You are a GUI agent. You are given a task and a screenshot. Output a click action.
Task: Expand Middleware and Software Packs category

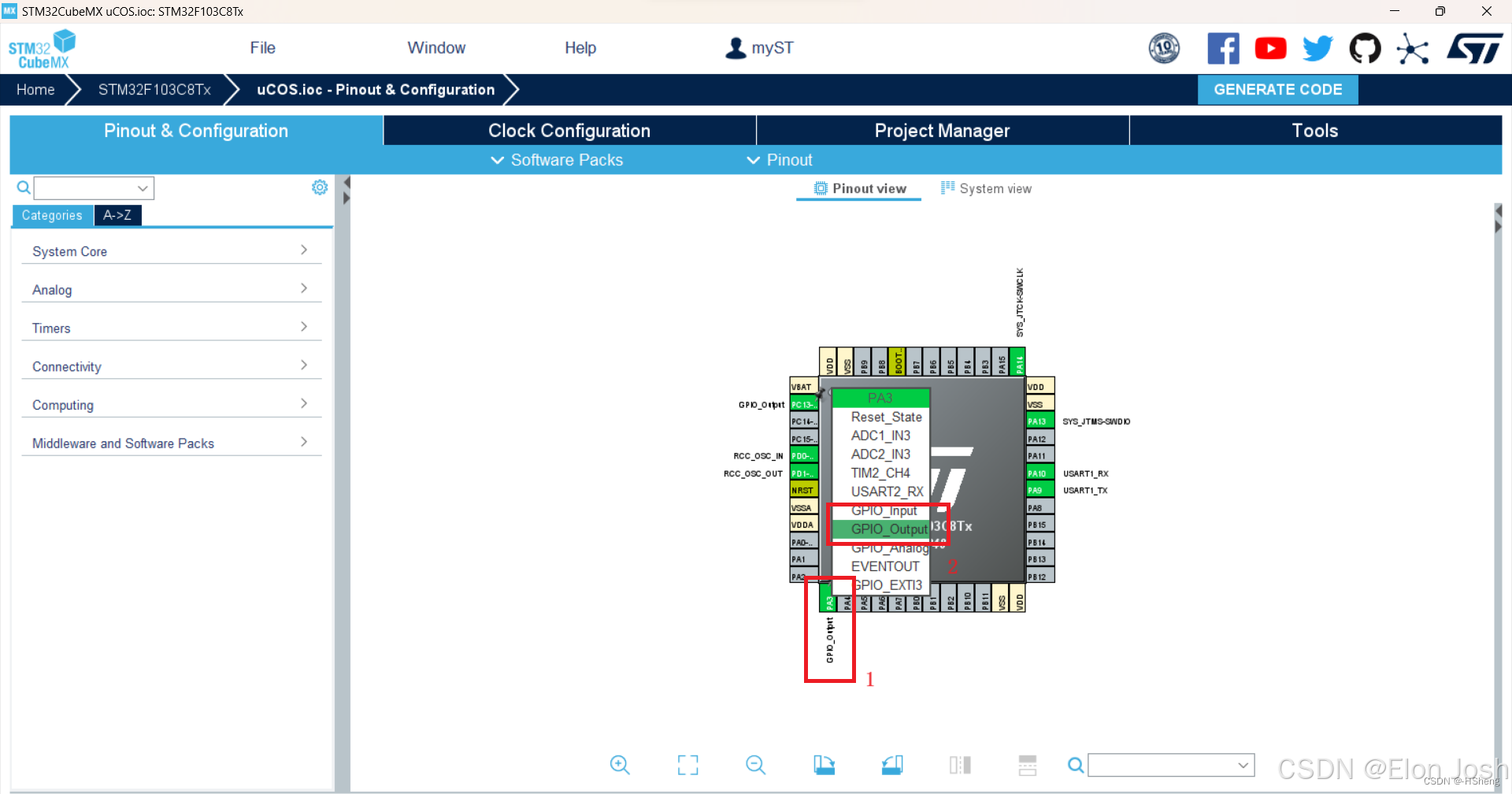coord(171,443)
